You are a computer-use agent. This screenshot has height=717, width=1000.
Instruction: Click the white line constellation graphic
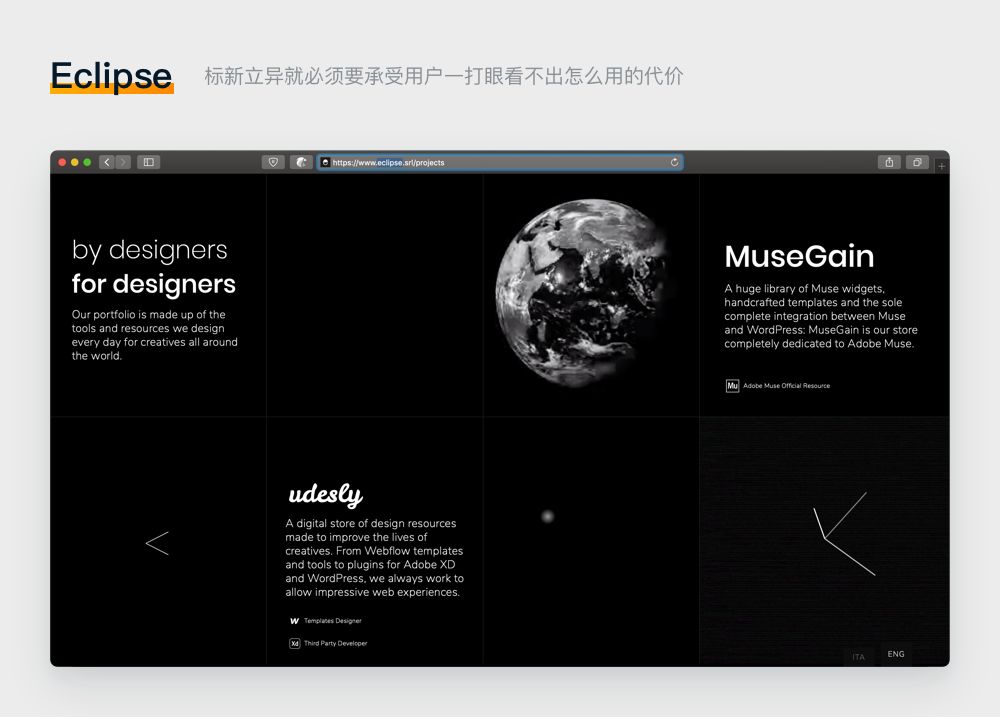(844, 533)
